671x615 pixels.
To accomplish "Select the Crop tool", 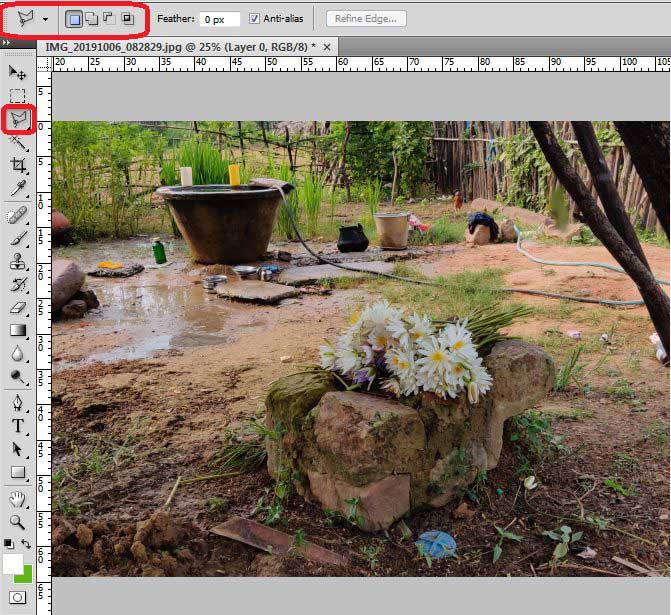I will click(18, 165).
